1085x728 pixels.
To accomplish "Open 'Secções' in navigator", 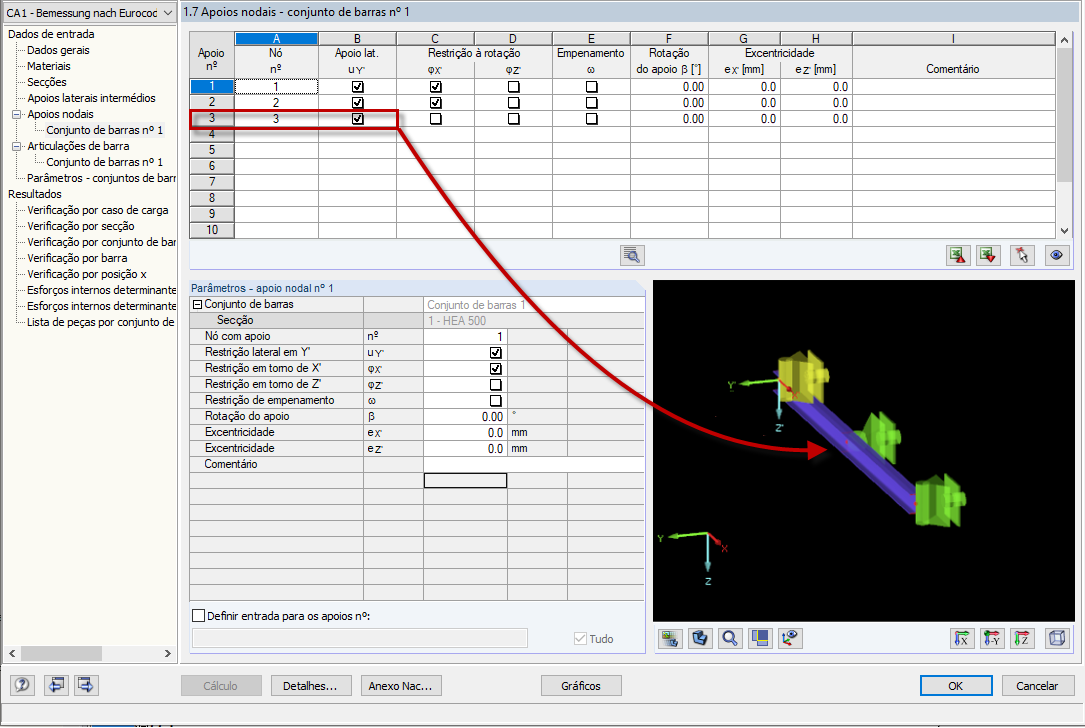I will [x=47, y=82].
